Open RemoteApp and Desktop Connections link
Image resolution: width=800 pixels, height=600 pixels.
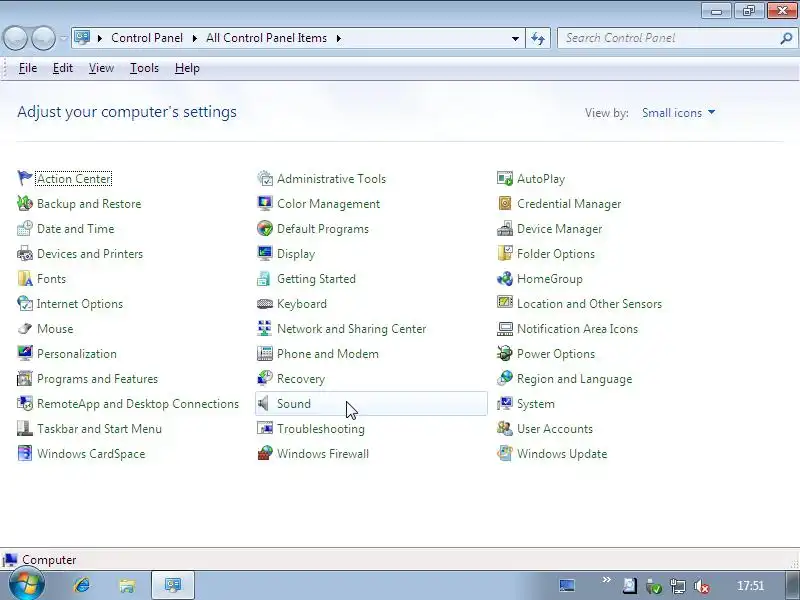click(x=138, y=404)
